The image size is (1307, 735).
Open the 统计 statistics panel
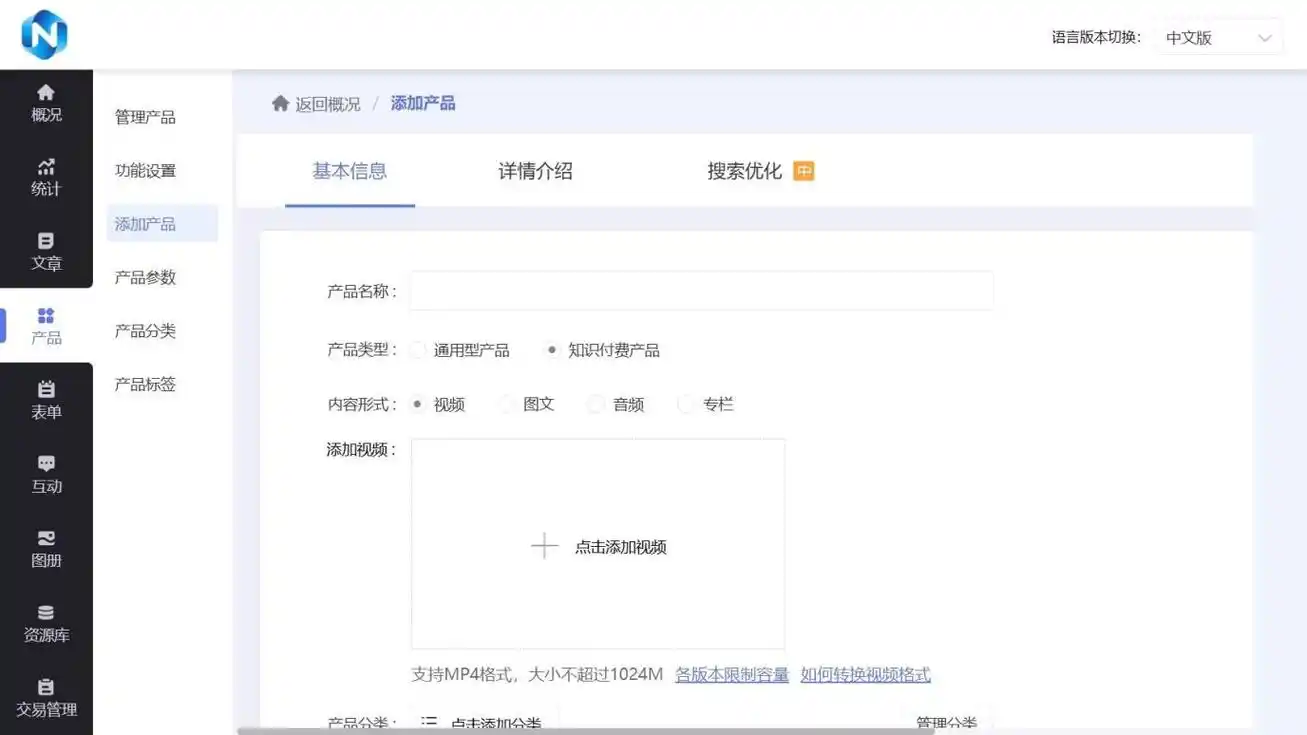coord(45,176)
